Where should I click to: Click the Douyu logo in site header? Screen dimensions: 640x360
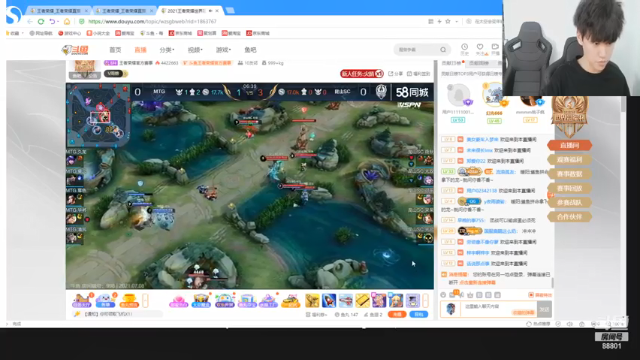[75, 50]
